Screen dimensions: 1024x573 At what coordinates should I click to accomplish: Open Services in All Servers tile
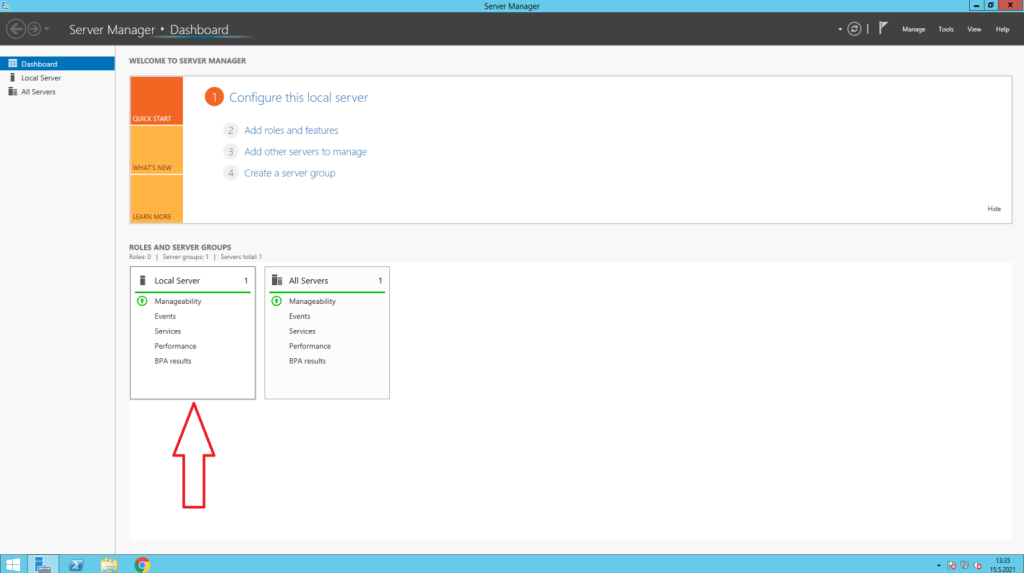(302, 331)
